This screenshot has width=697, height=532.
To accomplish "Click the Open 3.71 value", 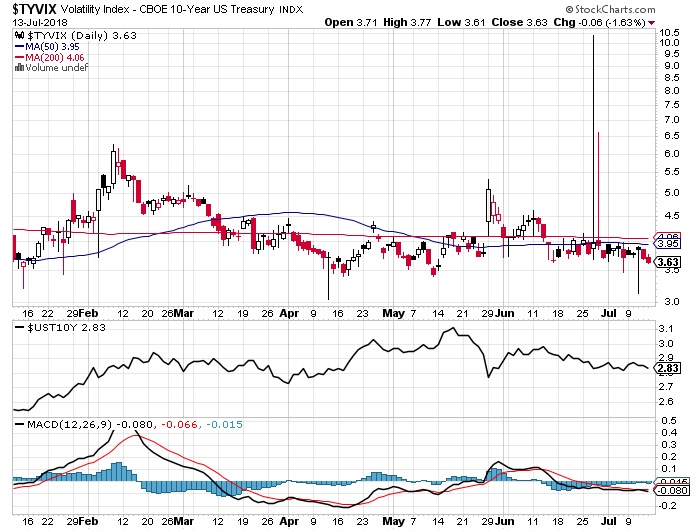I will tap(351, 22).
